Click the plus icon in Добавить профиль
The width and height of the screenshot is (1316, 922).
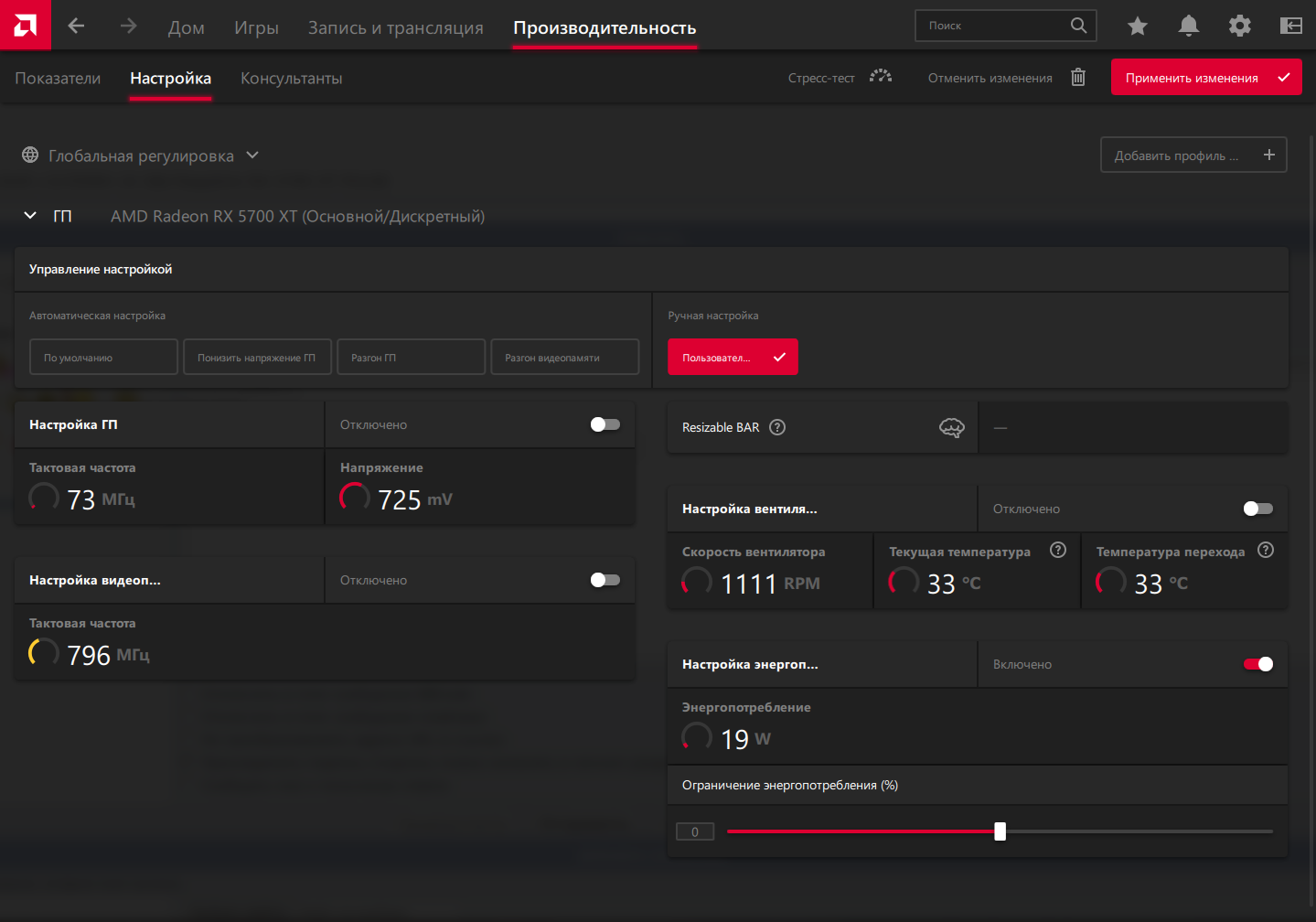[1269, 155]
